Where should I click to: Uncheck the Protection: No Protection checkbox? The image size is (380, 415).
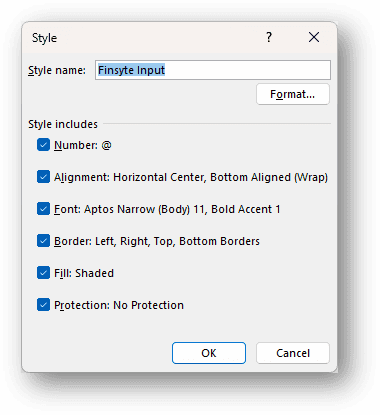point(43,305)
